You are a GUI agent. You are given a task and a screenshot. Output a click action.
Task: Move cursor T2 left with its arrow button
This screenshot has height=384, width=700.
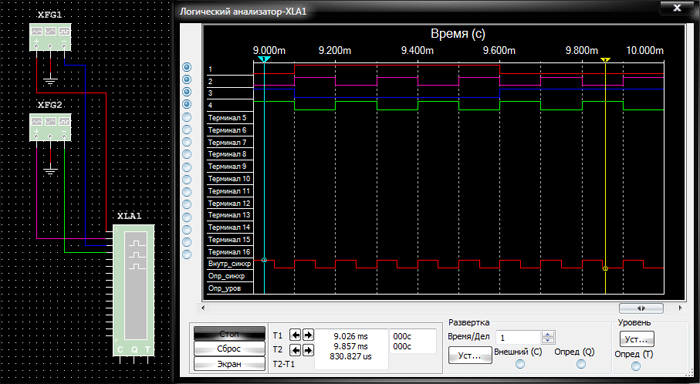[x=295, y=350]
